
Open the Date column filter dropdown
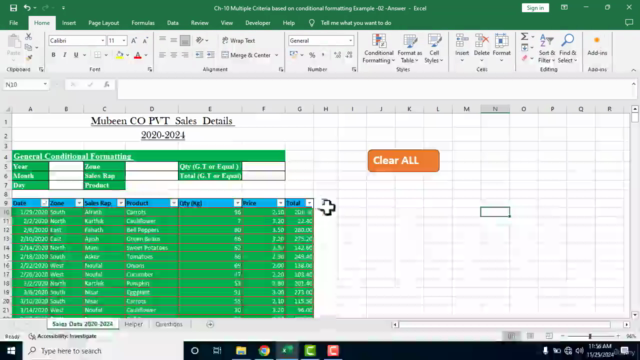[x=44, y=203]
